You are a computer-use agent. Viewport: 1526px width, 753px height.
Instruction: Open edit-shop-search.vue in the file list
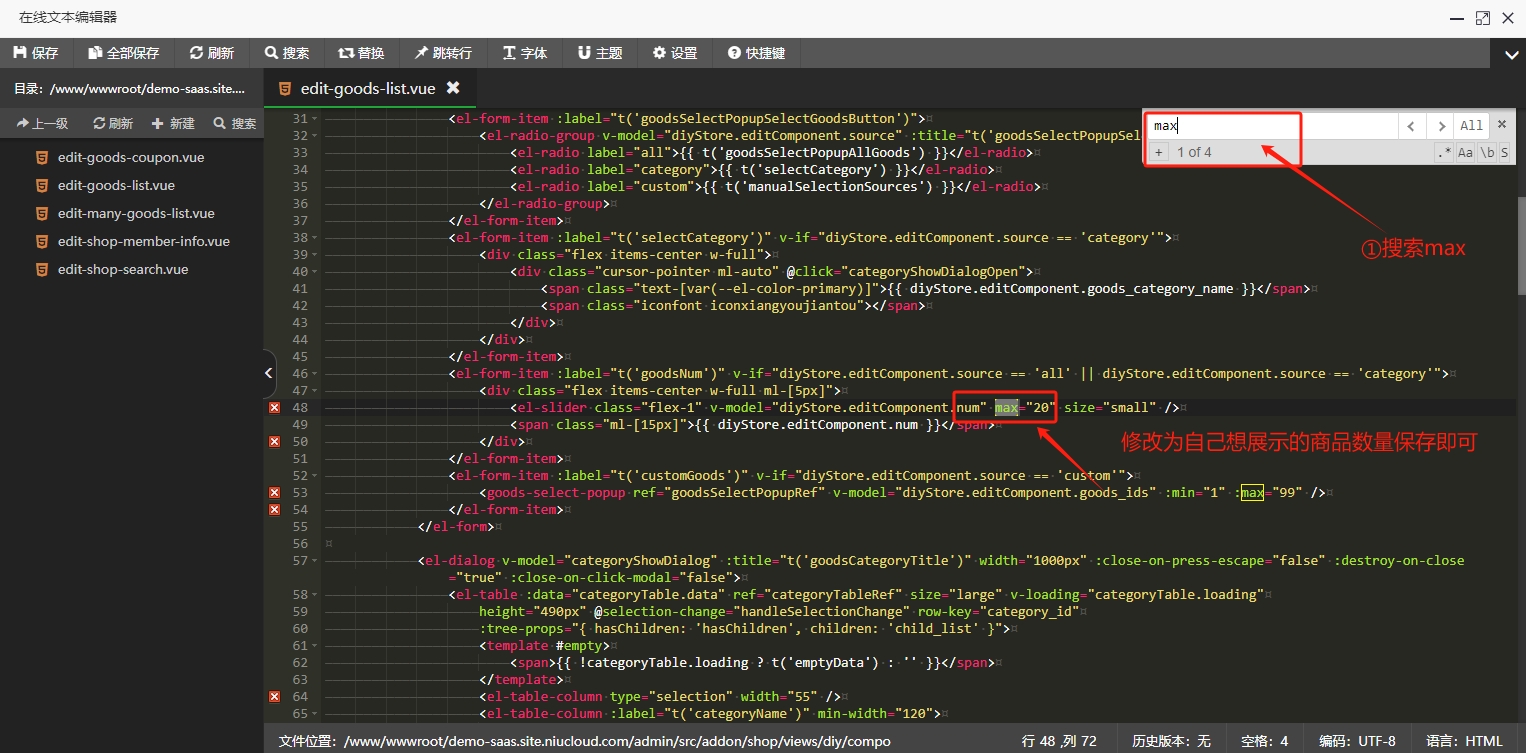tap(122, 269)
